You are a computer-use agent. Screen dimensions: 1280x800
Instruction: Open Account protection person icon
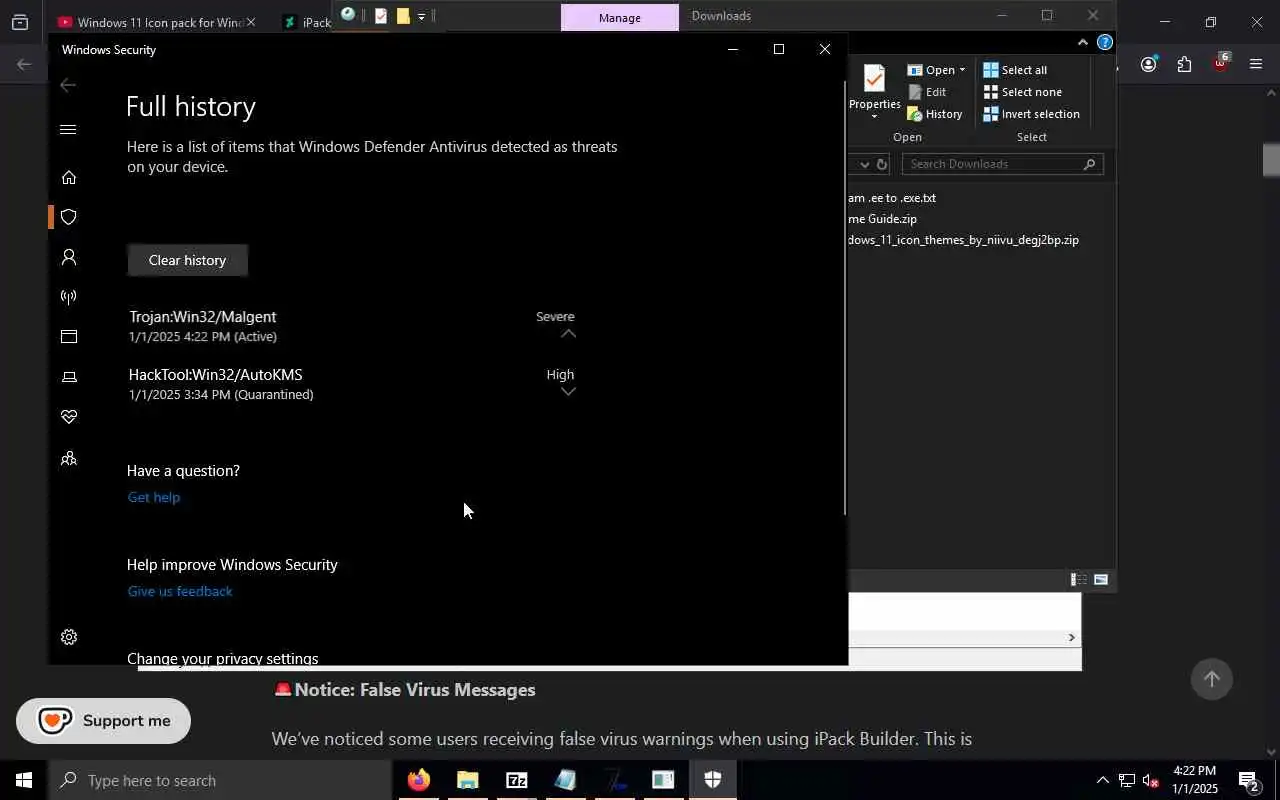[x=68, y=257]
